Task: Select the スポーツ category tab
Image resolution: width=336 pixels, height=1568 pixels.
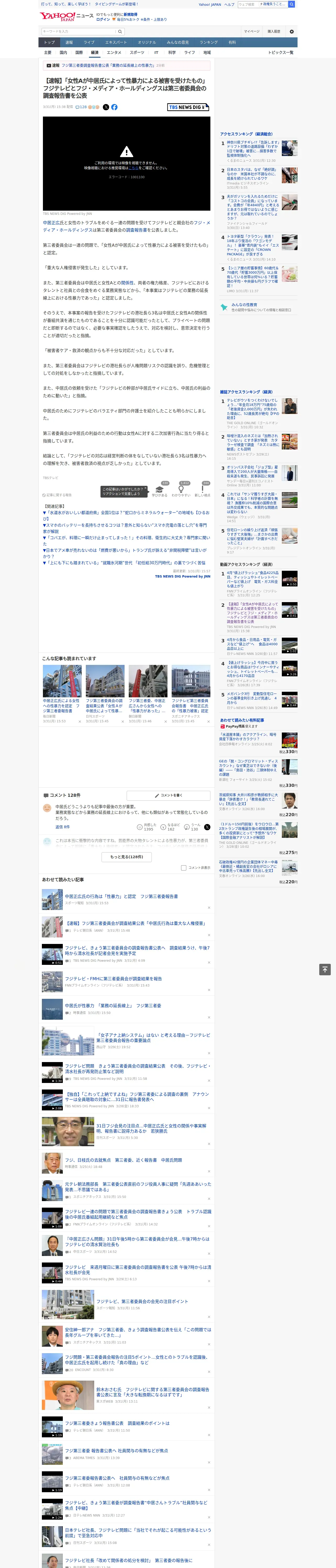Action: tap(137, 52)
